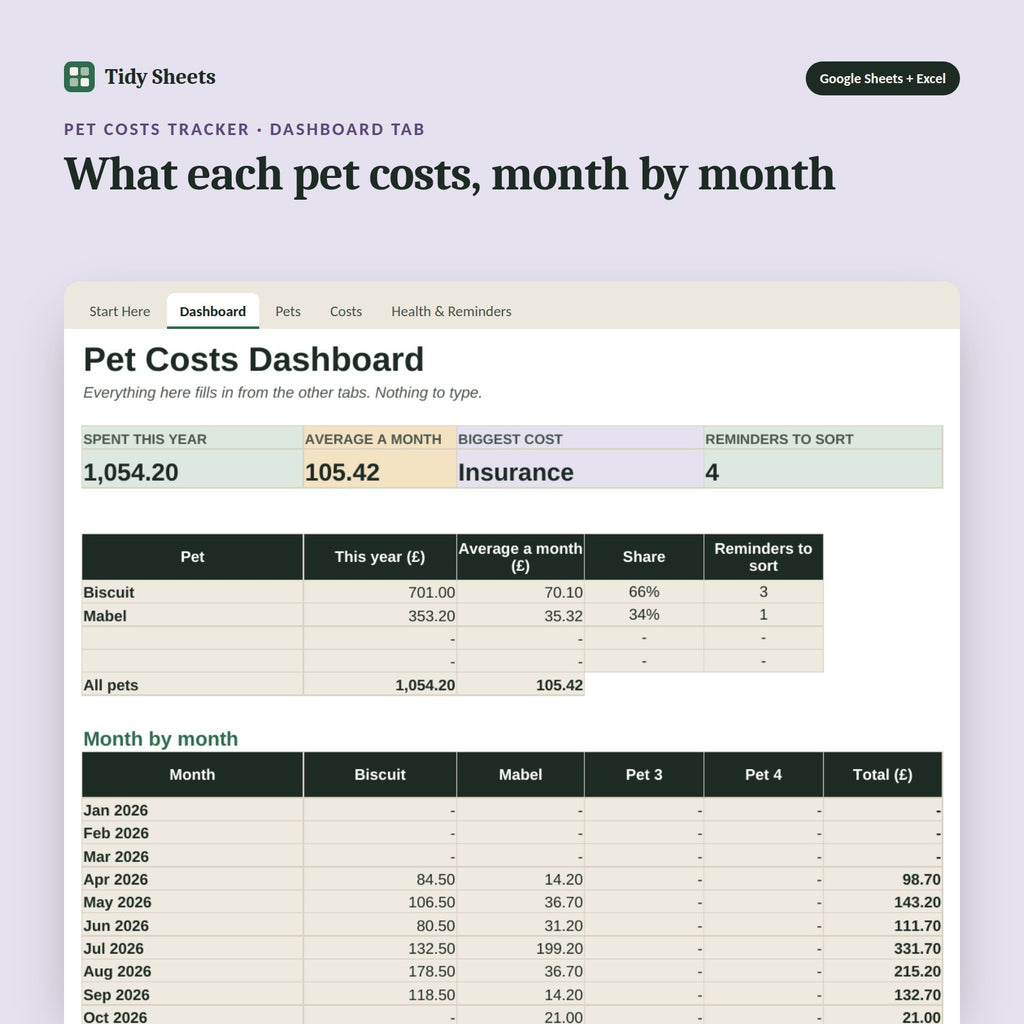Select the Jun 2026 row label
The image size is (1024, 1024).
(192, 925)
